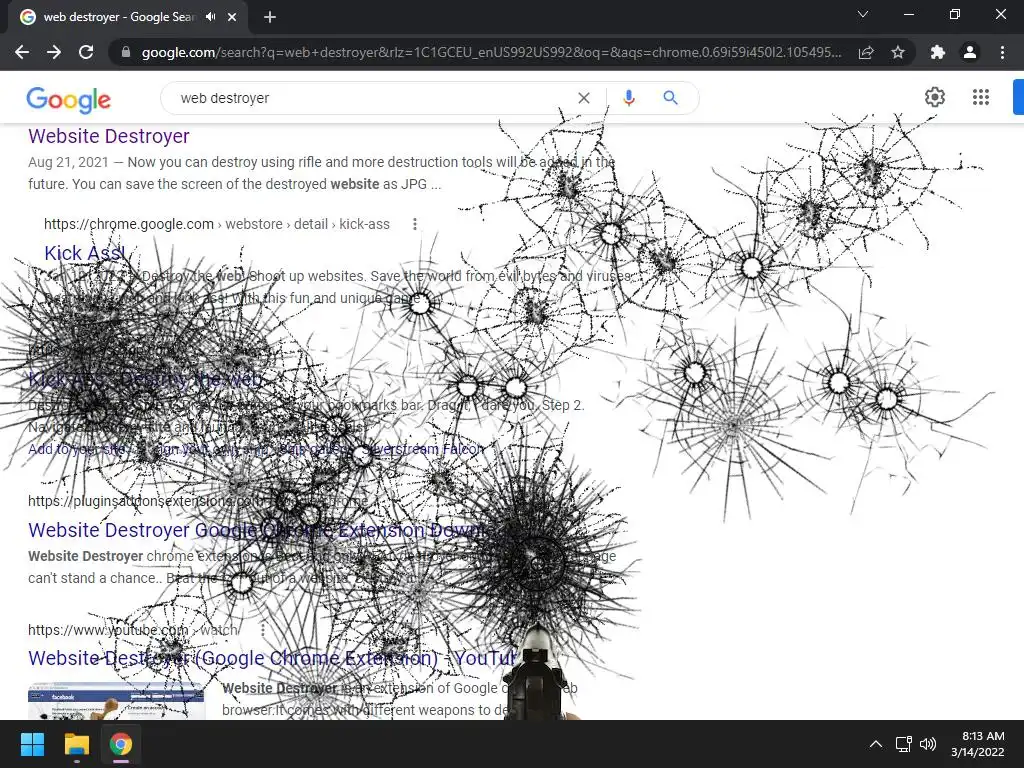Close the web destroyer tab
Viewport: 1024px width, 768px height.
pyautogui.click(x=232, y=17)
